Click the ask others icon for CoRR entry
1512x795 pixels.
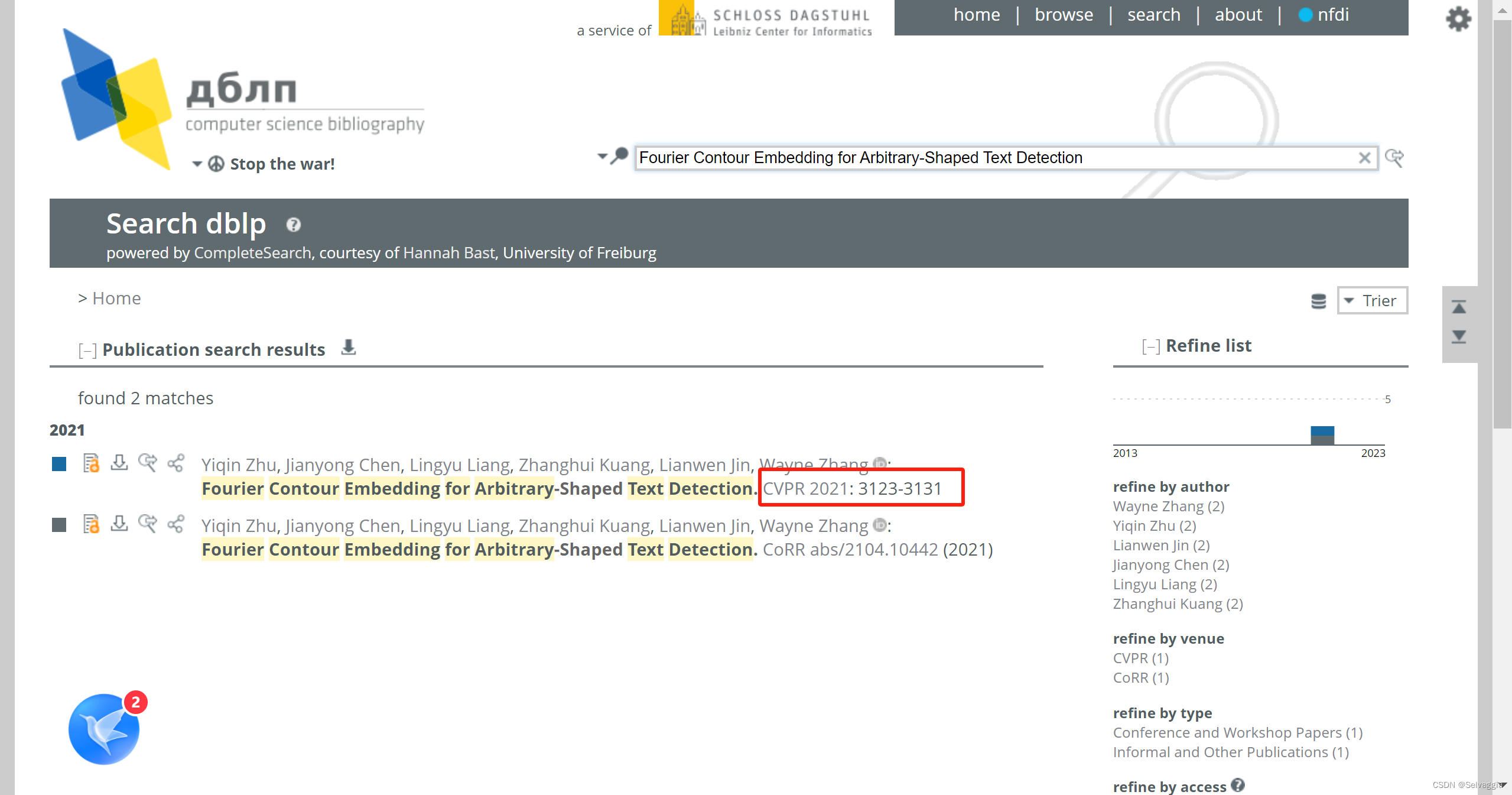[x=147, y=524]
